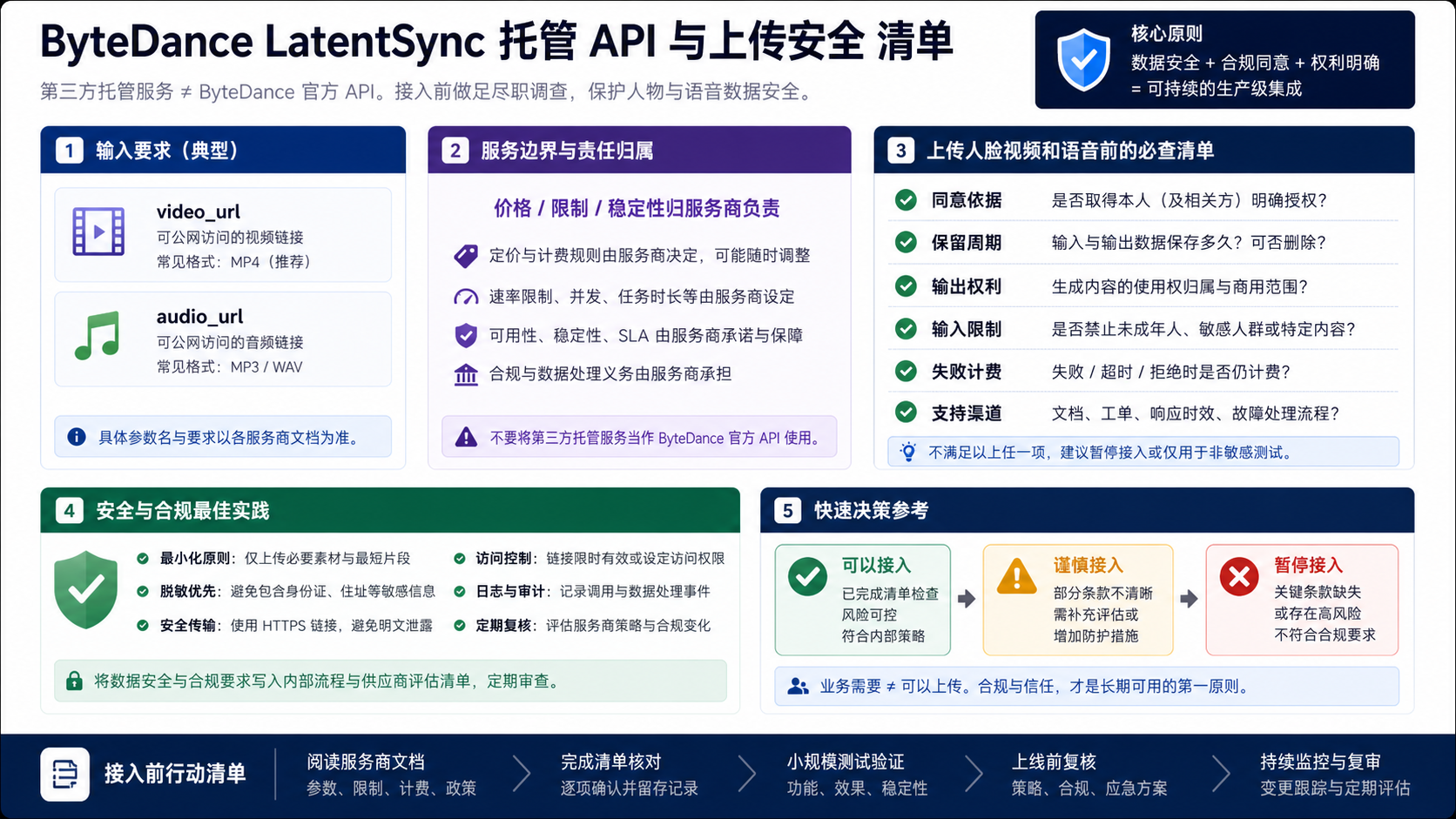The width and height of the screenshot is (1456, 819).
Task: Click the chevron after 小规模测试验证 step
Action: [974, 773]
